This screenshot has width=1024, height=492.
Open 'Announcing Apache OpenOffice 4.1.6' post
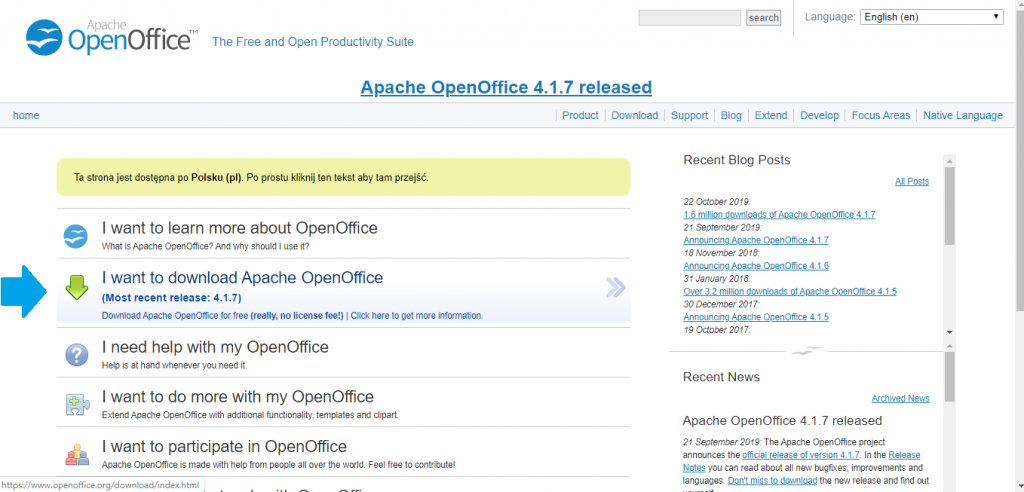(x=756, y=266)
